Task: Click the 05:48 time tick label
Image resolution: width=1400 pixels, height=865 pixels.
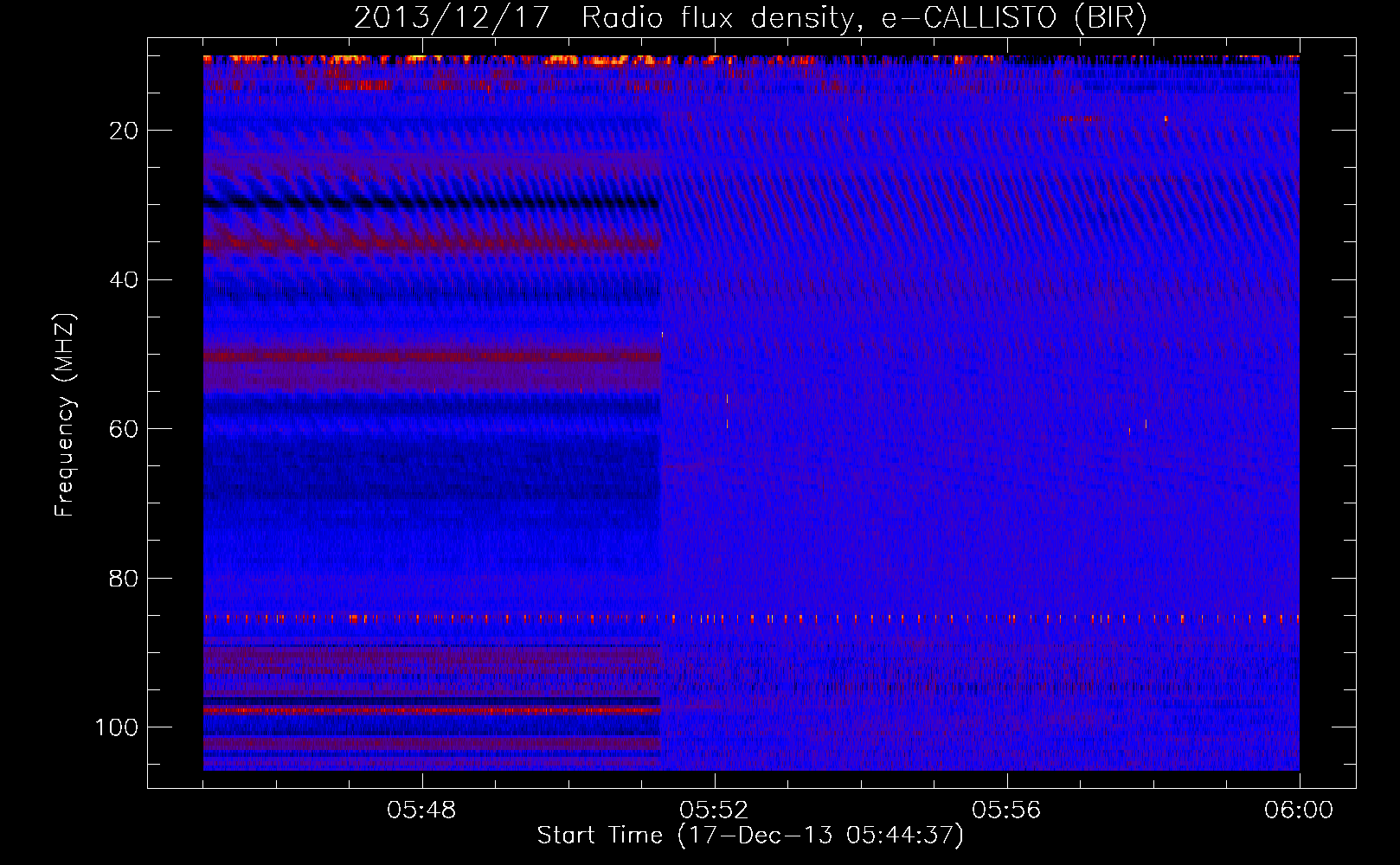Action: 421,811
